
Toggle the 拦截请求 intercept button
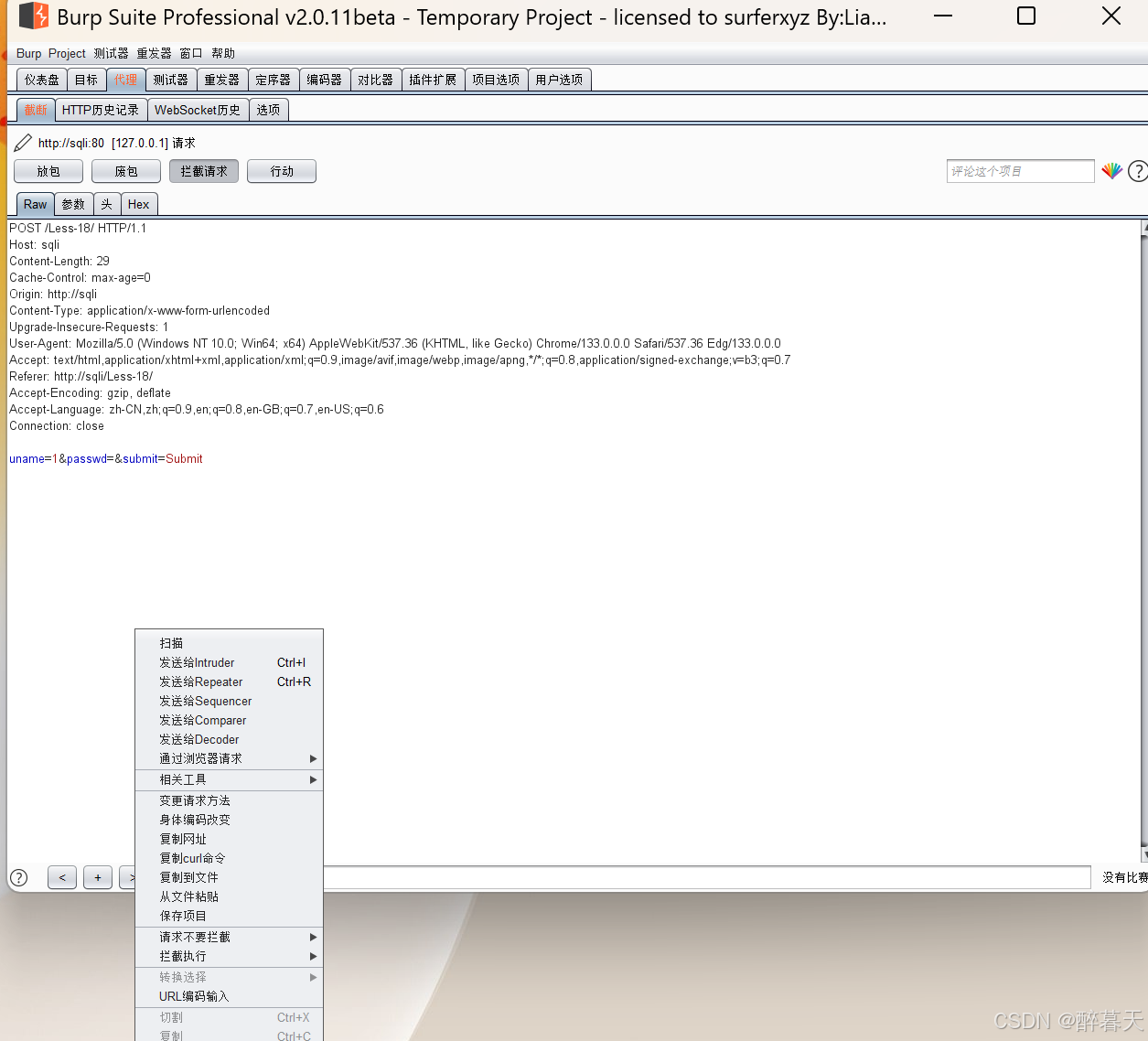point(204,171)
